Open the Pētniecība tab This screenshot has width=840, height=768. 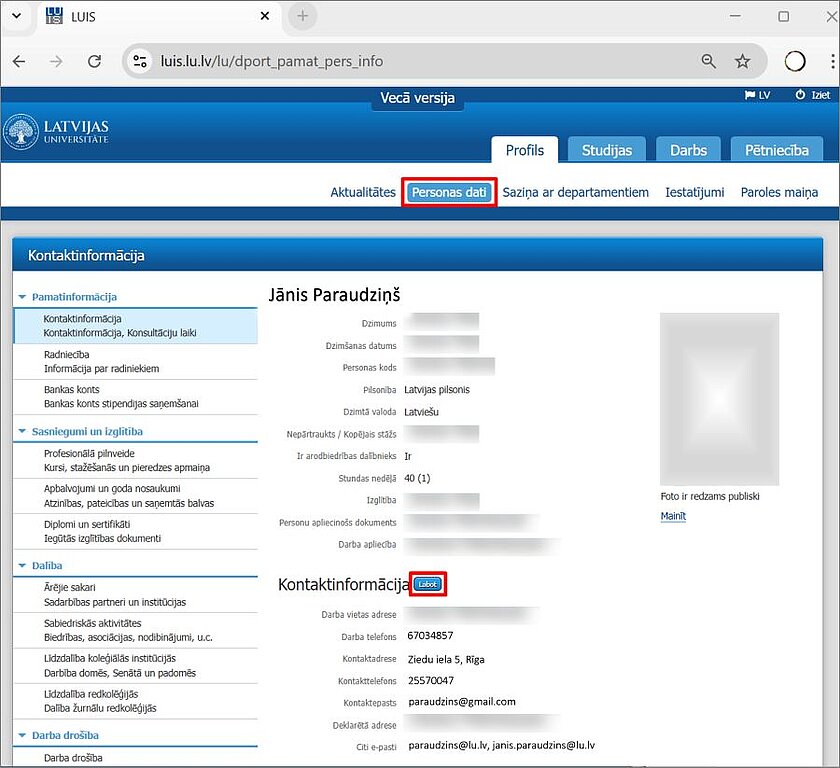point(776,150)
